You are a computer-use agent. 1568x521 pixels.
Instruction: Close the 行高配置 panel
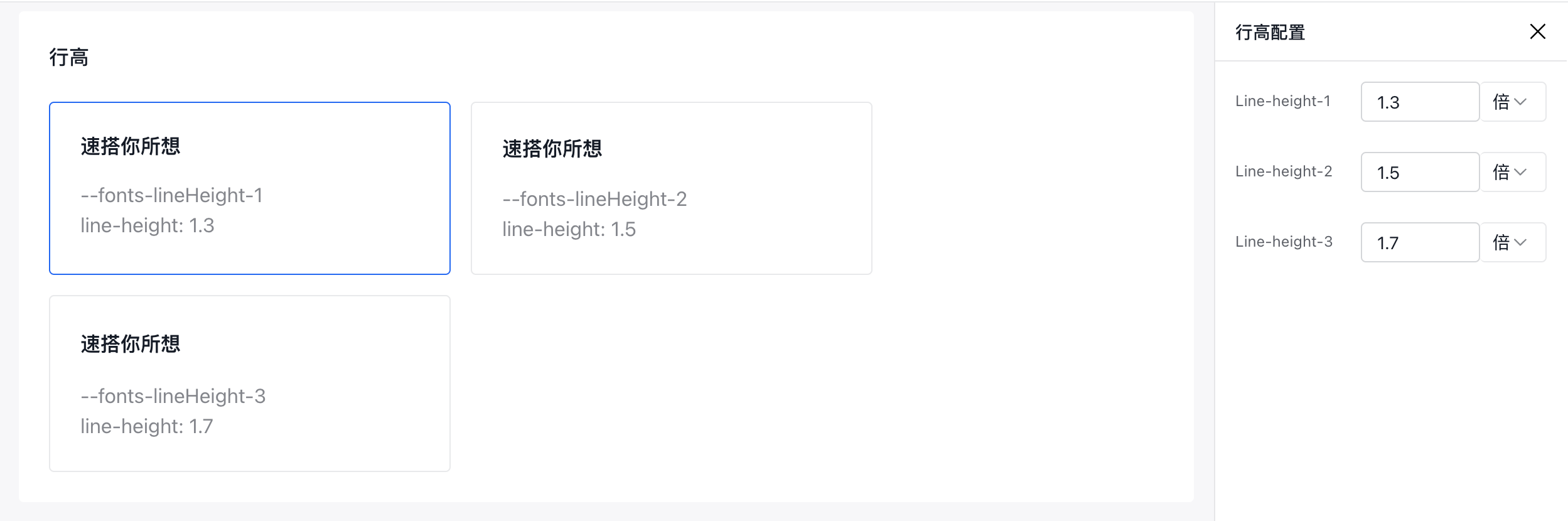[x=1537, y=31]
